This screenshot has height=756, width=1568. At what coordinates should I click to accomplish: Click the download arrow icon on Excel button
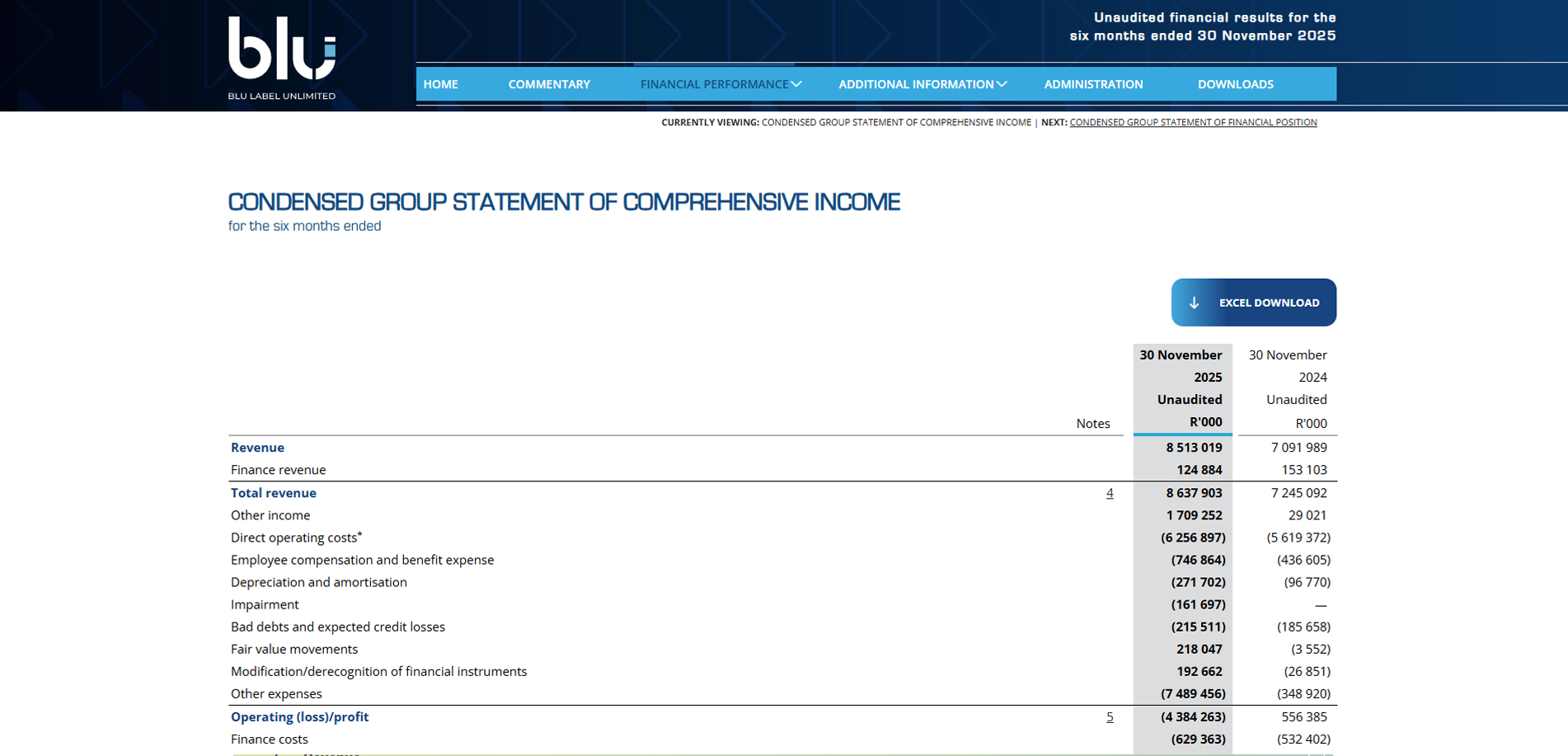pyautogui.click(x=1194, y=303)
